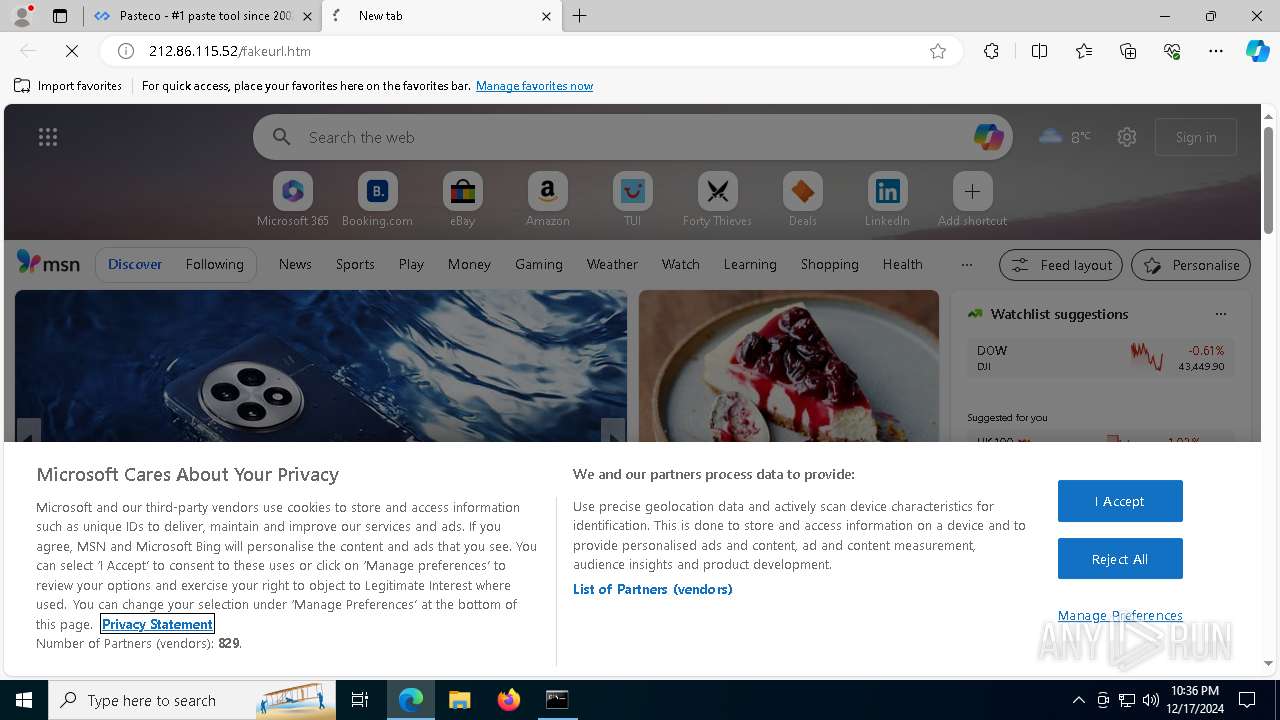Stop loading the page with X button
This screenshot has width=1280, height=720.
coord(72,51)
